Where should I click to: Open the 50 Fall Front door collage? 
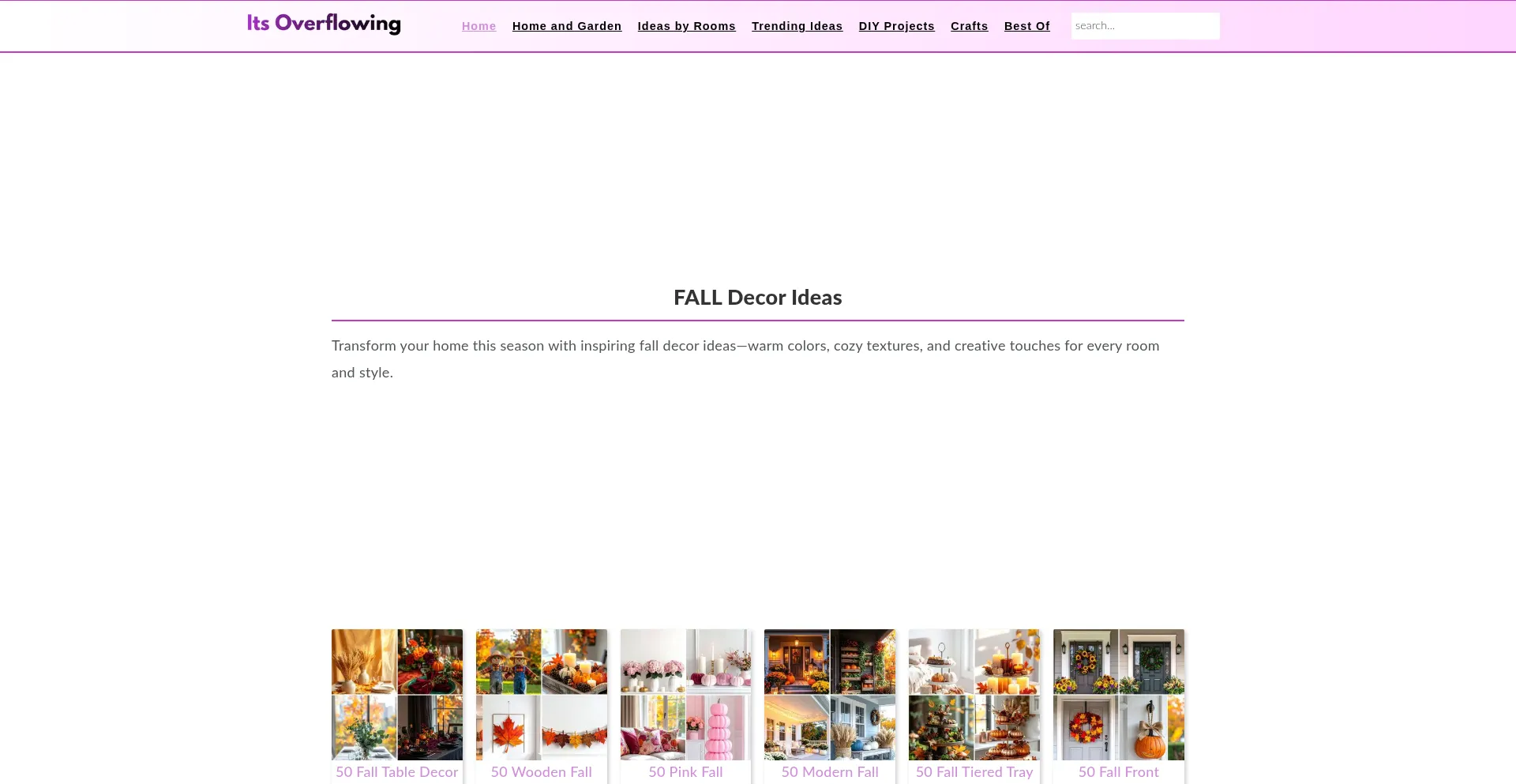(x=1119, y=695)
